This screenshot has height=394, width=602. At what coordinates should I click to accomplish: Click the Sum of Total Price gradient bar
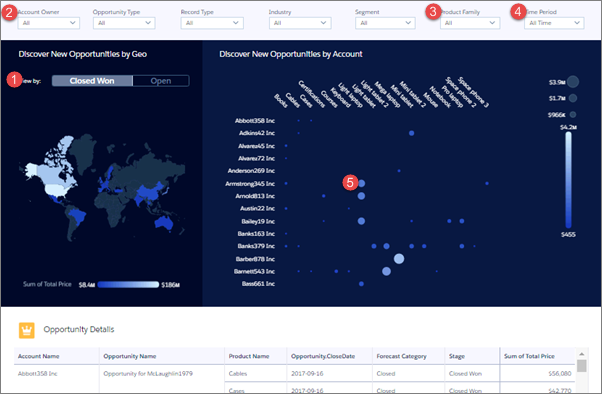(128, 285)
